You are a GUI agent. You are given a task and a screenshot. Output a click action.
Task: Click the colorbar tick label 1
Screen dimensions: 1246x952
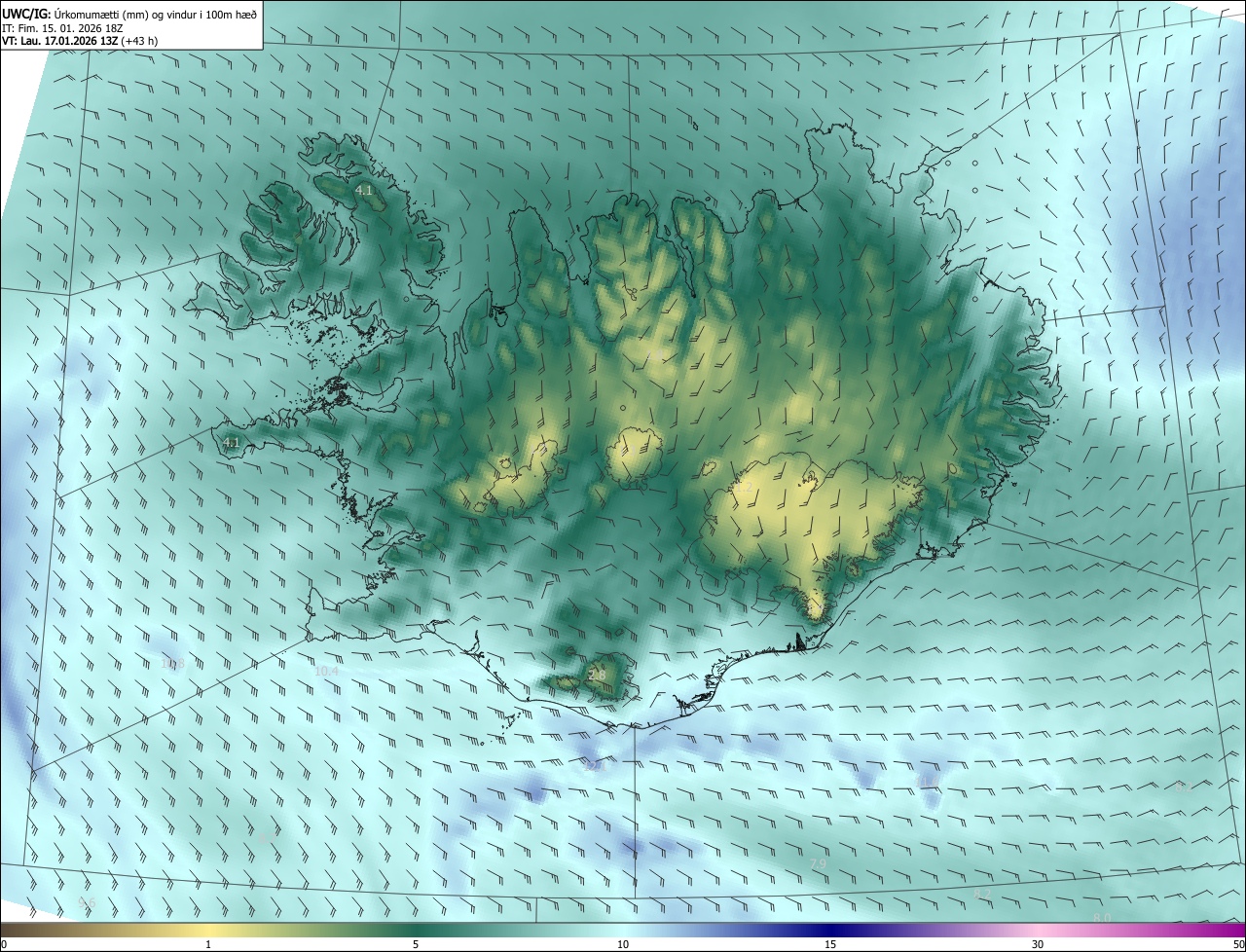click(208, 944)
